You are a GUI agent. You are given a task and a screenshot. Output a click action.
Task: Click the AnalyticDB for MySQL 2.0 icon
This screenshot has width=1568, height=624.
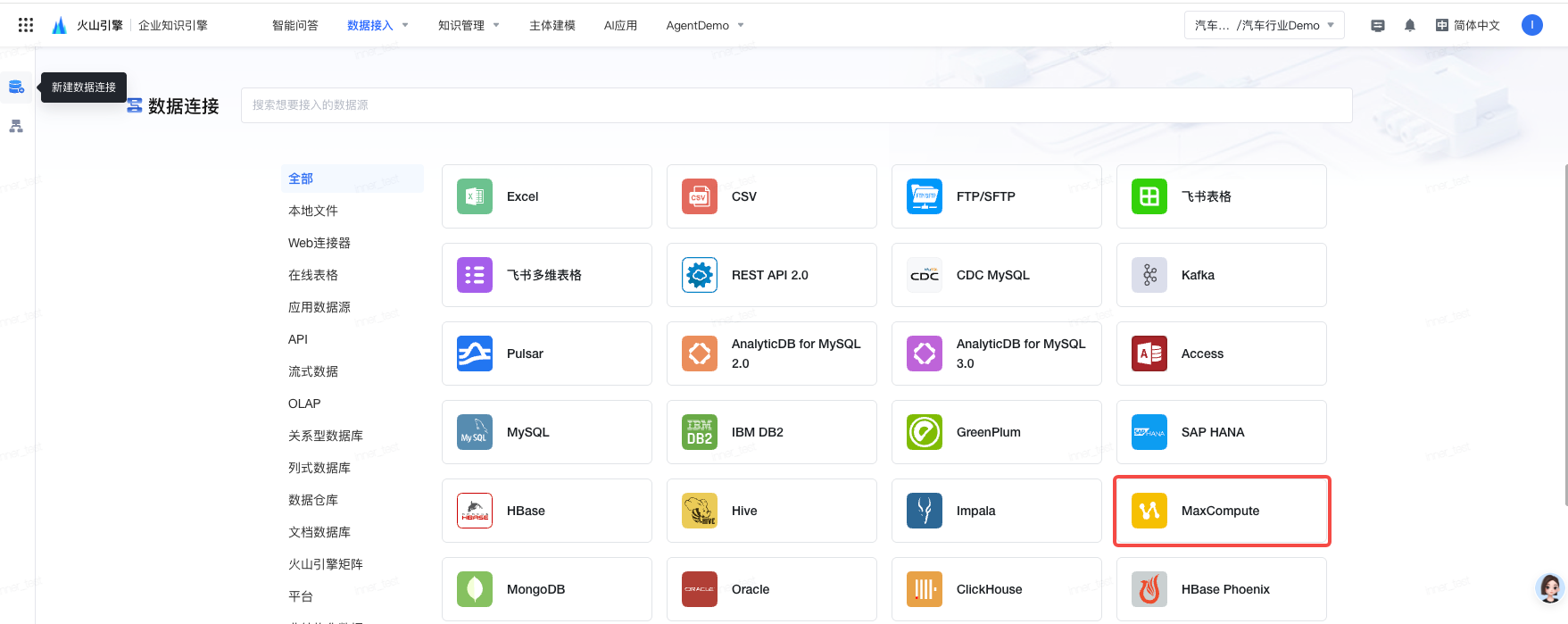[x=700, y=354]
